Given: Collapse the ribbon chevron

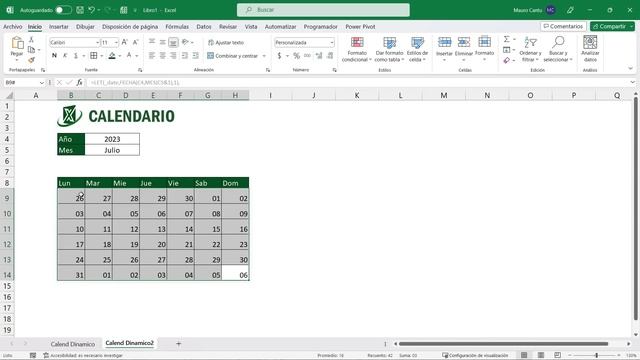Looking at the screenshot, I should [x=631, y=69].
